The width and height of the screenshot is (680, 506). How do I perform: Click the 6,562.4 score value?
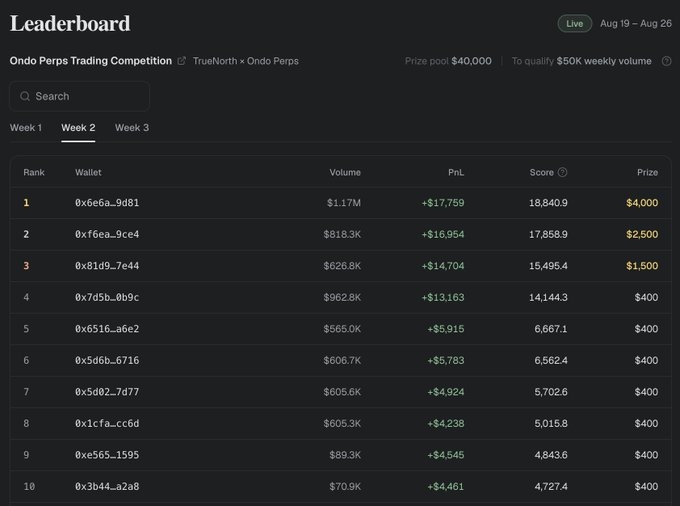pyautogui.click(x=551, y=360)
